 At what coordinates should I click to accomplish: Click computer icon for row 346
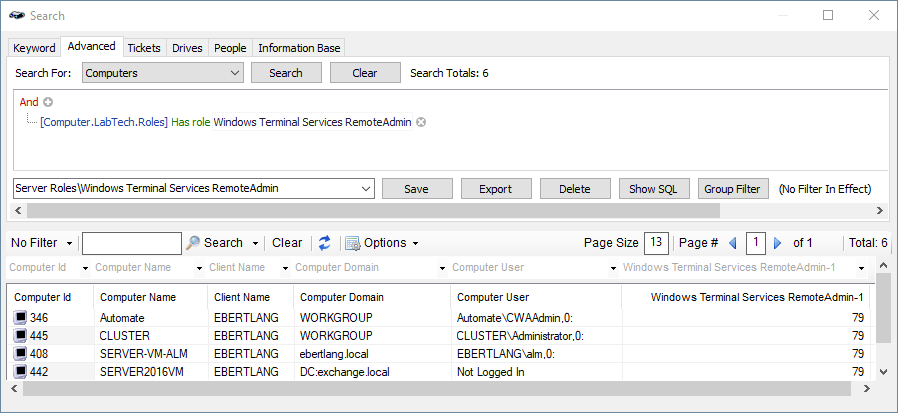[21, 317]
